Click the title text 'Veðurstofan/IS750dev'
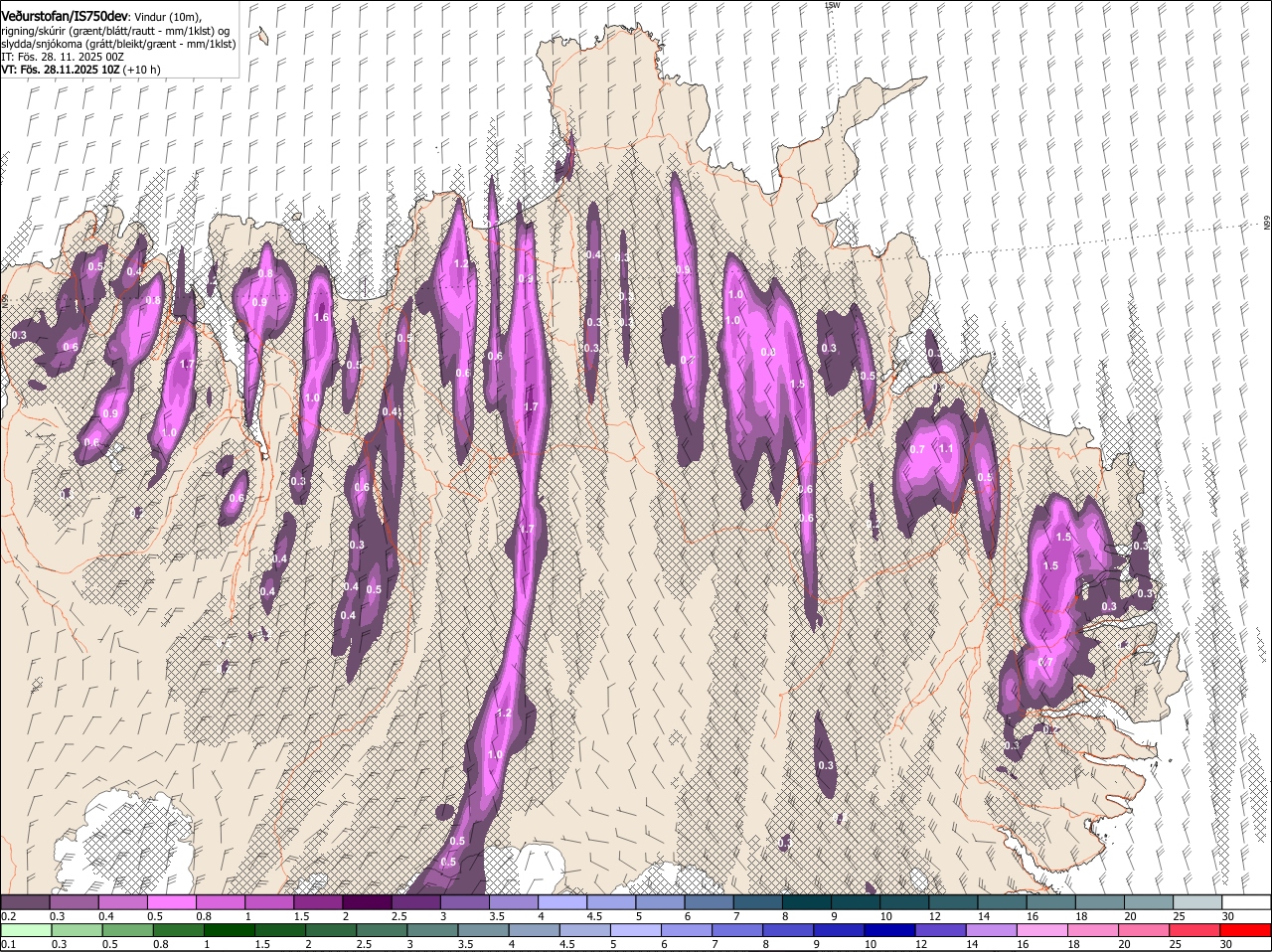 [65, 16]
